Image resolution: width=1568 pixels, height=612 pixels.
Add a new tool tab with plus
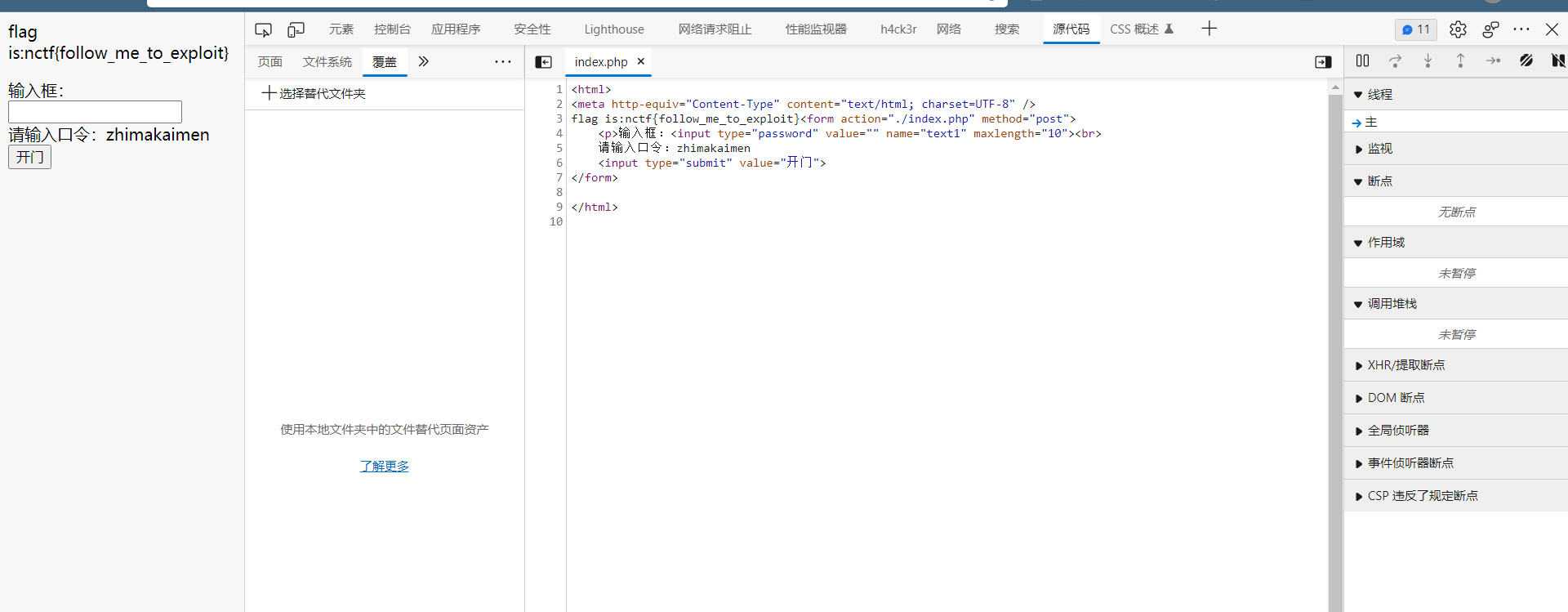point(1209,29)
